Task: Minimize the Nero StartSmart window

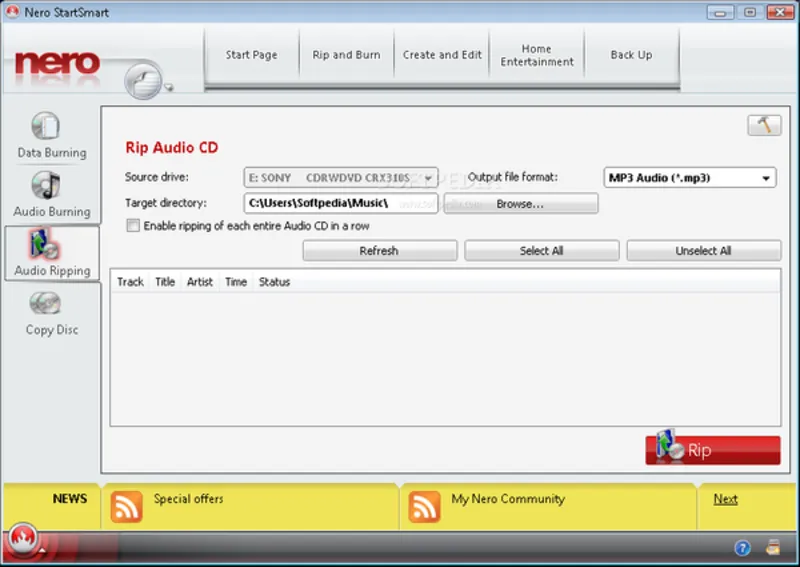Action: point(720,12)
